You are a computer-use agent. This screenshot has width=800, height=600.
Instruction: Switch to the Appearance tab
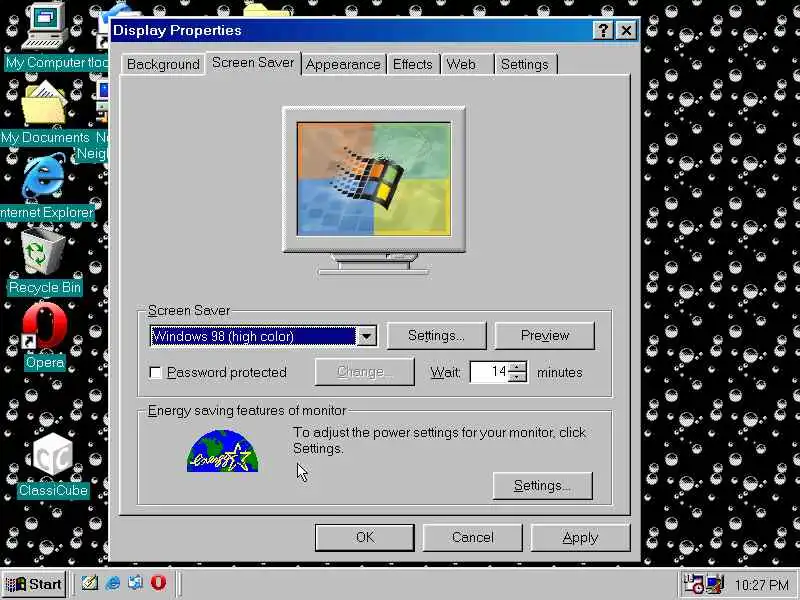pyautogui.click(x=343, y=64)
